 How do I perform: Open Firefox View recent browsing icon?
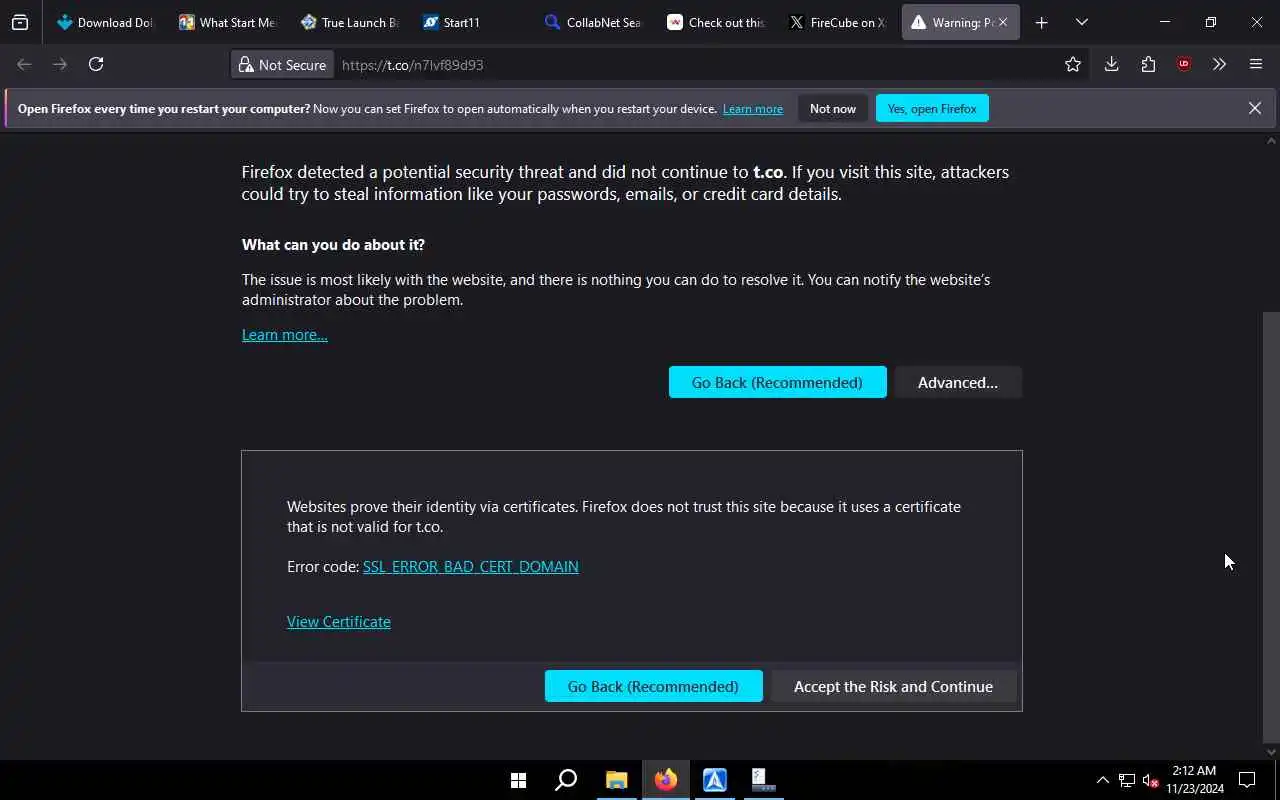20,22
